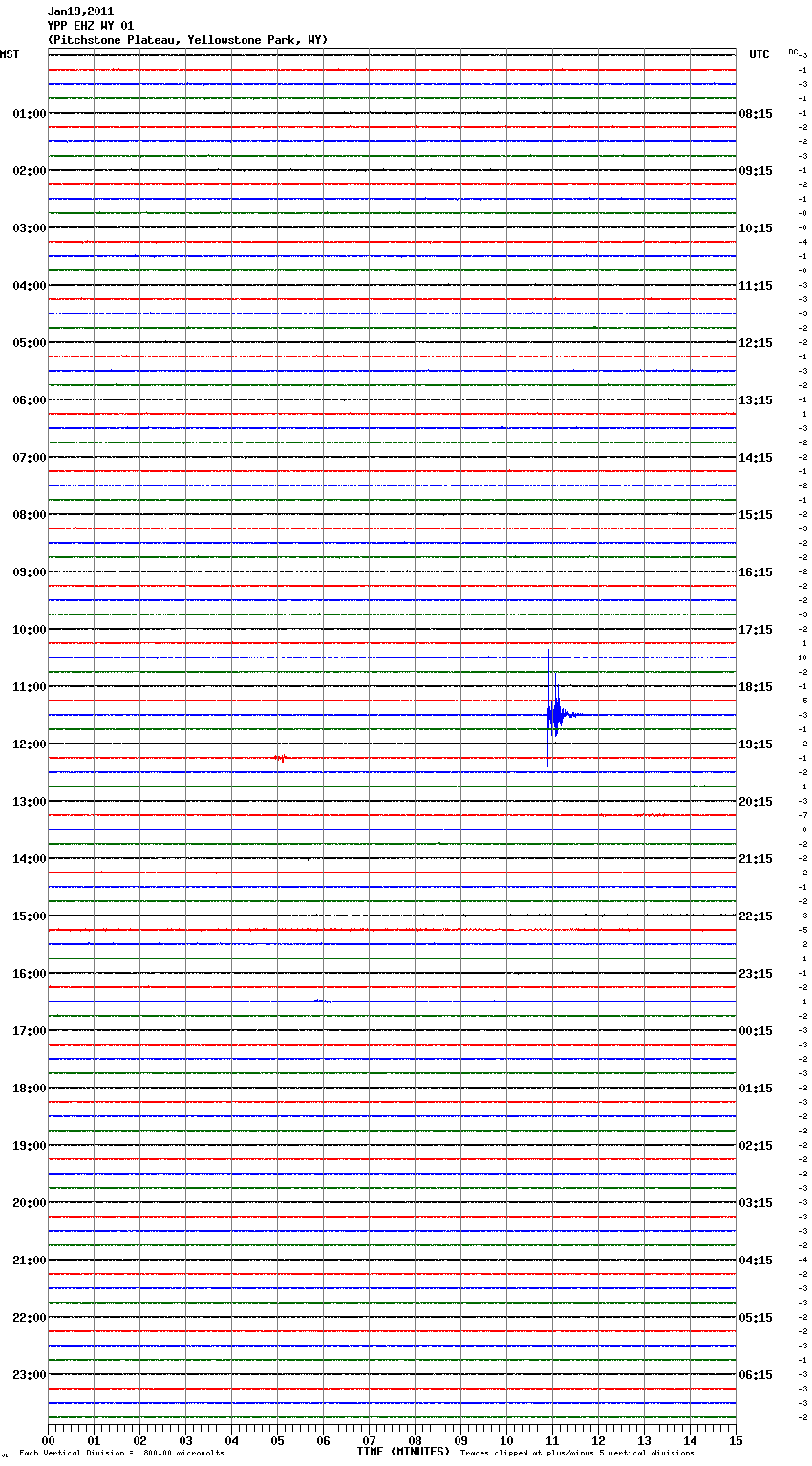Click the UTC column header
This screenshot has width=812, height=1466.
pyautogui.click(x=759, y=54)
